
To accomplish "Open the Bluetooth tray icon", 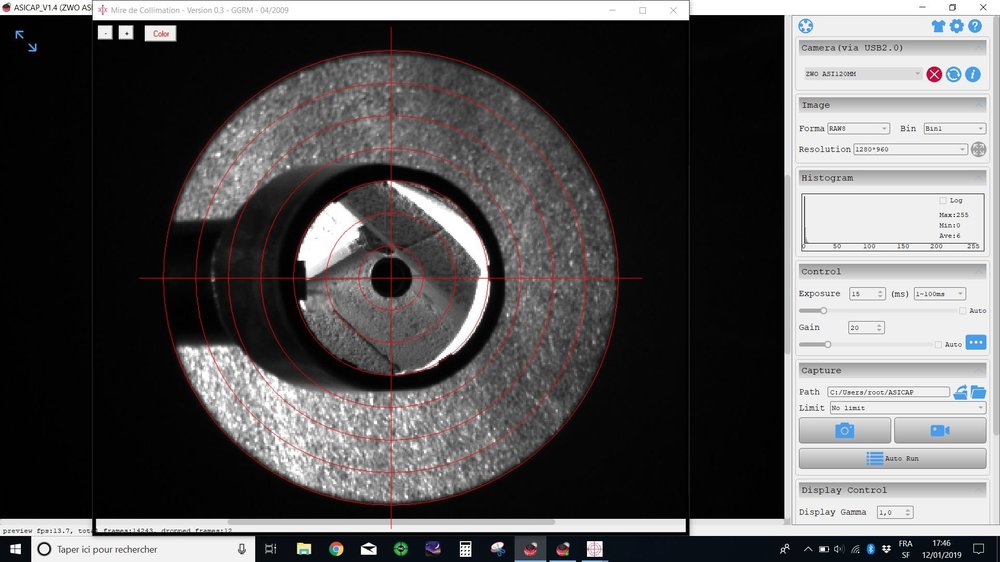I will click(871, 549).
